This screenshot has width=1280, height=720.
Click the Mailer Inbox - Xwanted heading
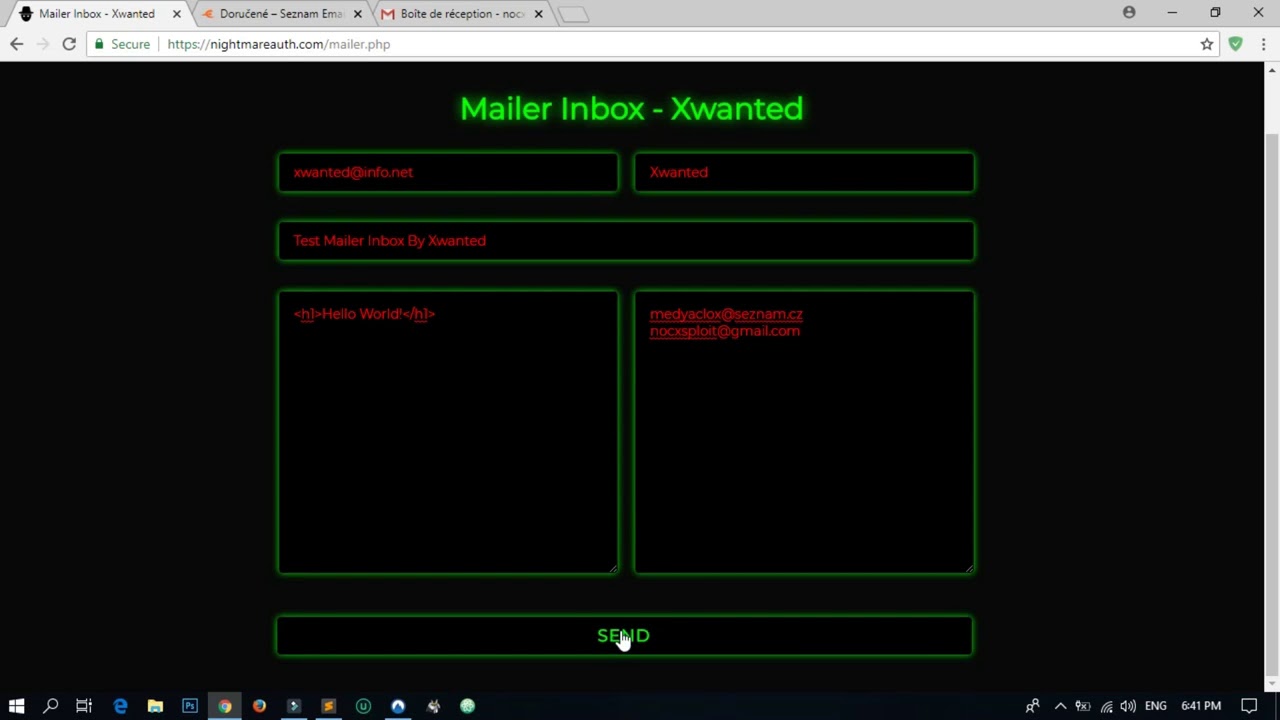(x=631, y=109)
